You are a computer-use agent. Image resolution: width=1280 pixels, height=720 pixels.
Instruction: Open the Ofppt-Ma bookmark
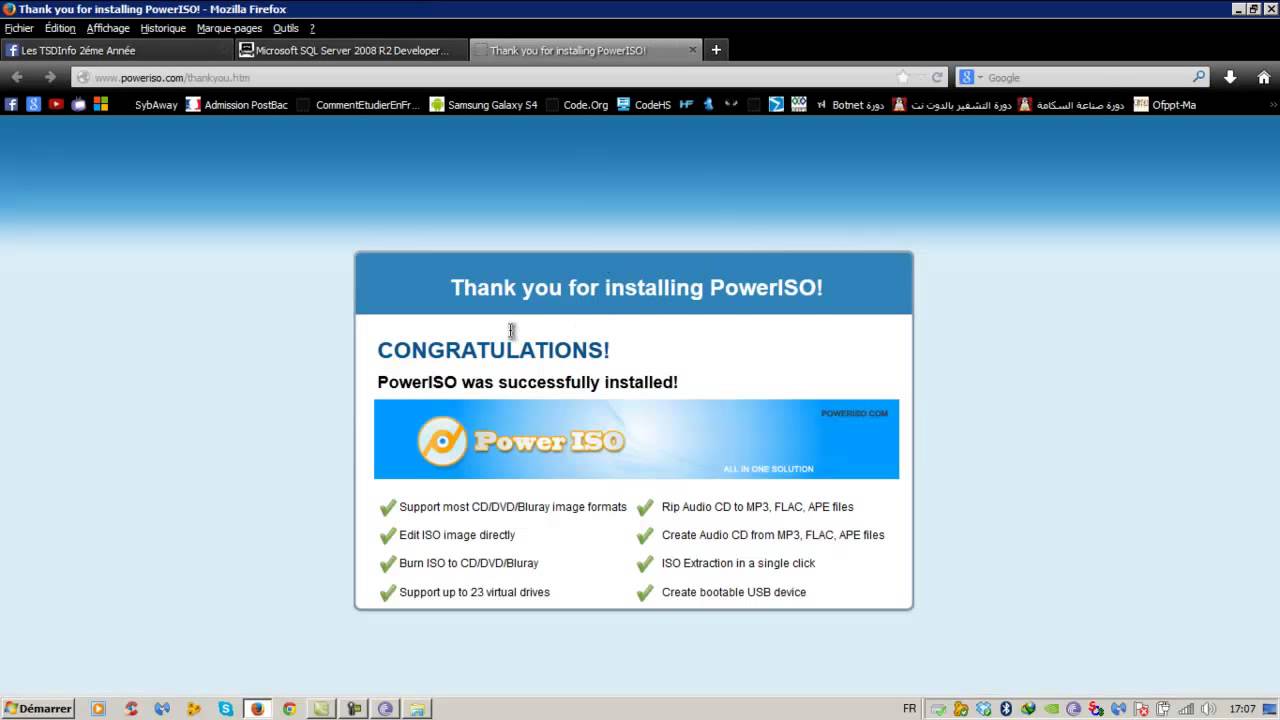(1165, 104)
